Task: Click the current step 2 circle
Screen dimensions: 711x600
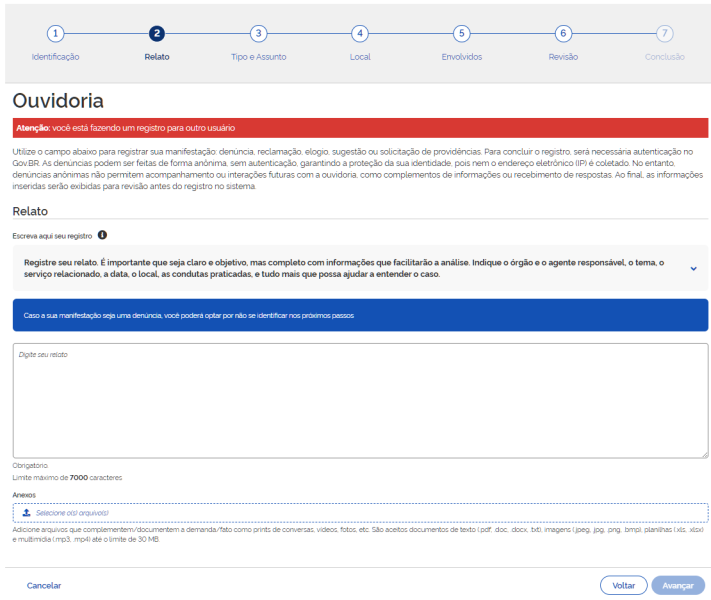Action: pos(157,33)
